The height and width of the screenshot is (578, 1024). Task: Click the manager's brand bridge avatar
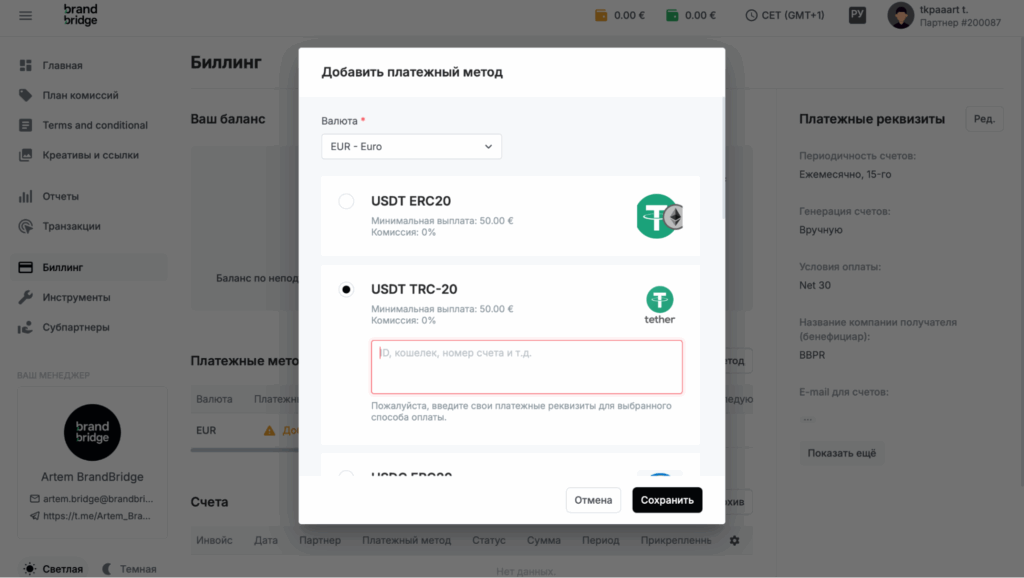pos(92,432)
